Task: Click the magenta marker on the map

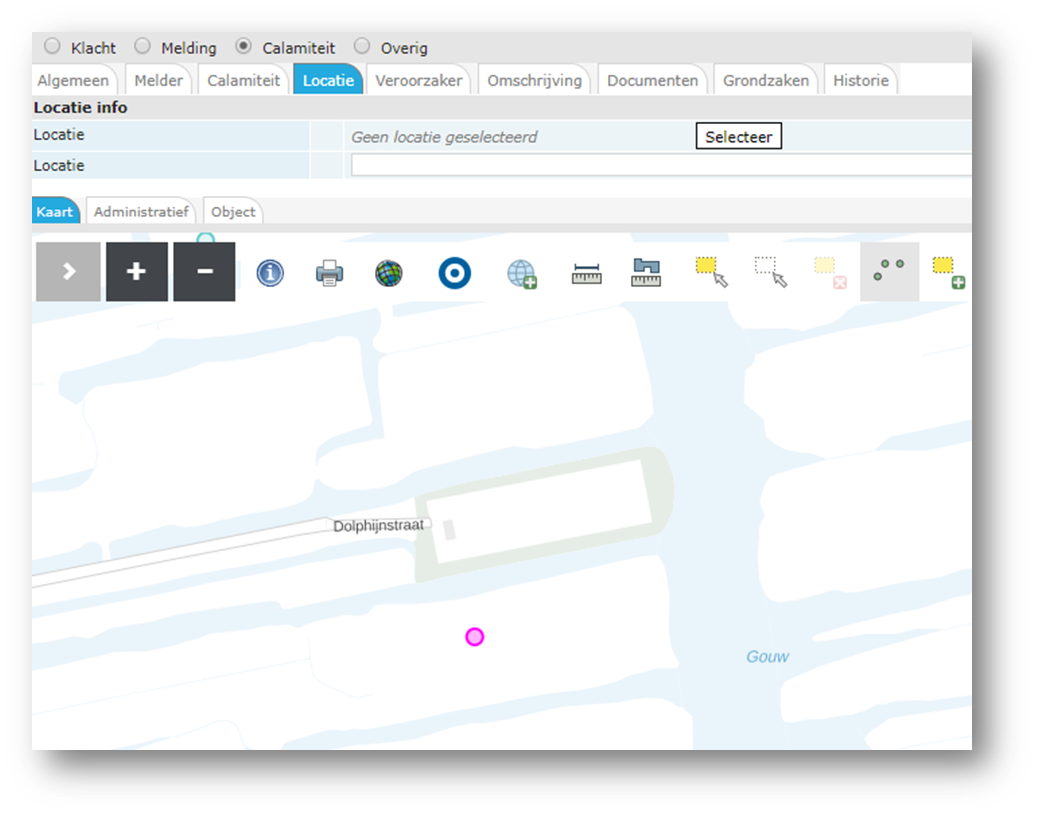Action: tap(475, 637)
